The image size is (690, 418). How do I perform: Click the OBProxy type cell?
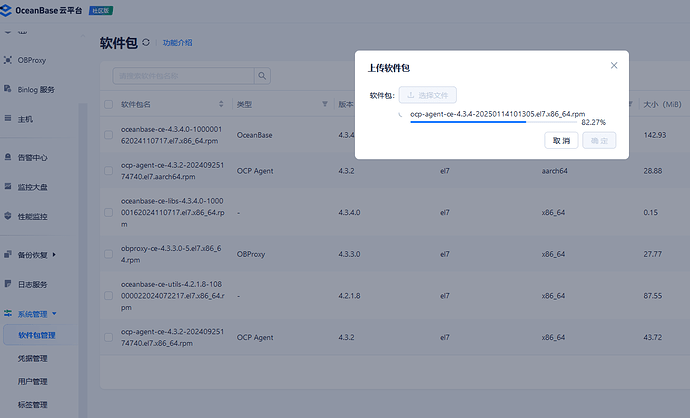[x=251, y=254]
